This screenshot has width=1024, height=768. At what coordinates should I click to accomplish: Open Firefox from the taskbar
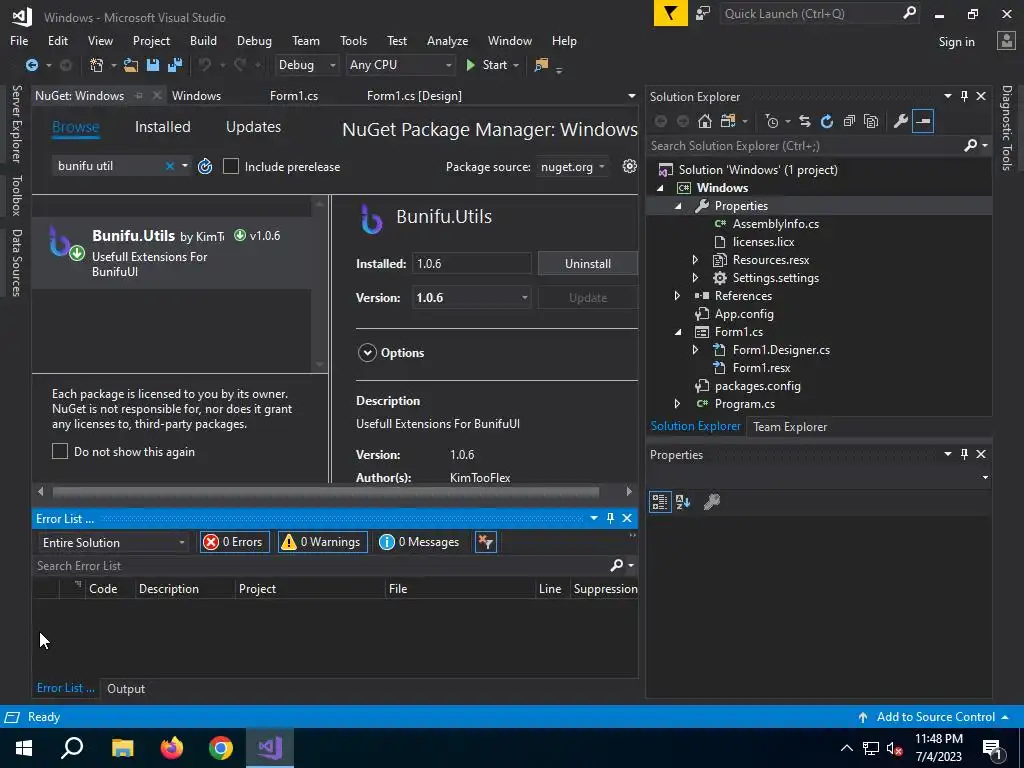[172, 748]
